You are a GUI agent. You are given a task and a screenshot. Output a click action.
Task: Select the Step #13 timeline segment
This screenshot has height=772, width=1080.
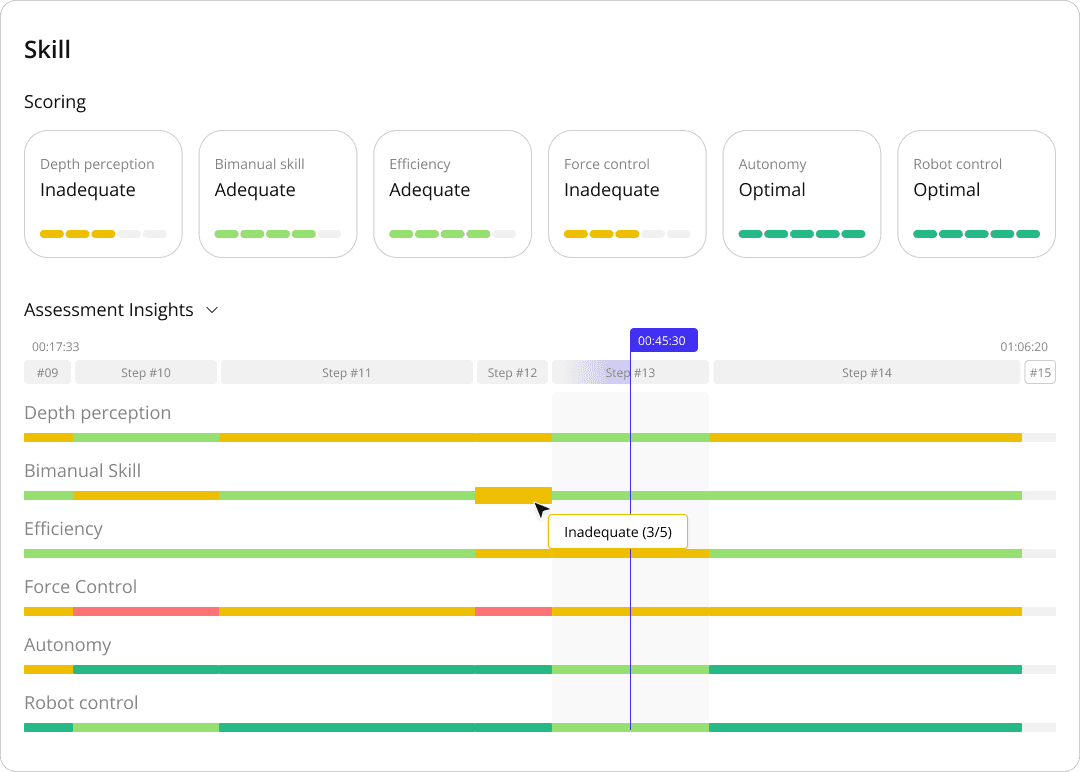[630, 372]
